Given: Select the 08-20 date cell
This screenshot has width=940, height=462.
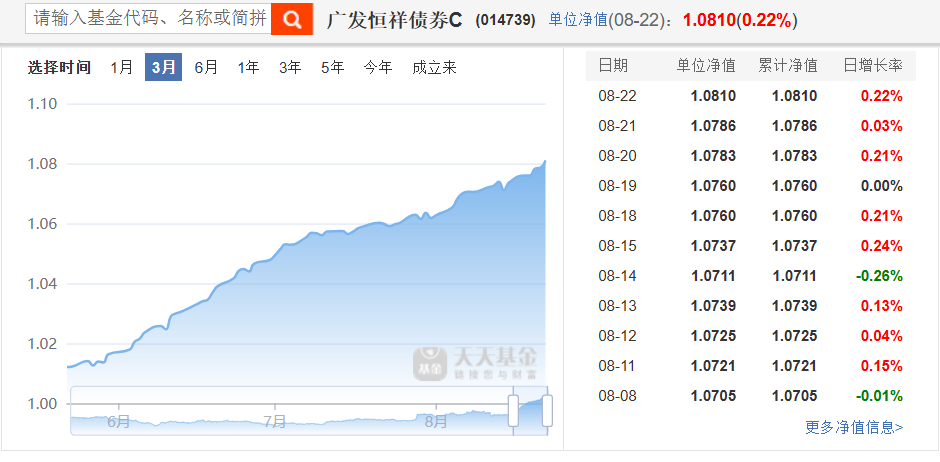Looking at the screenshot, I should (617, 156).
